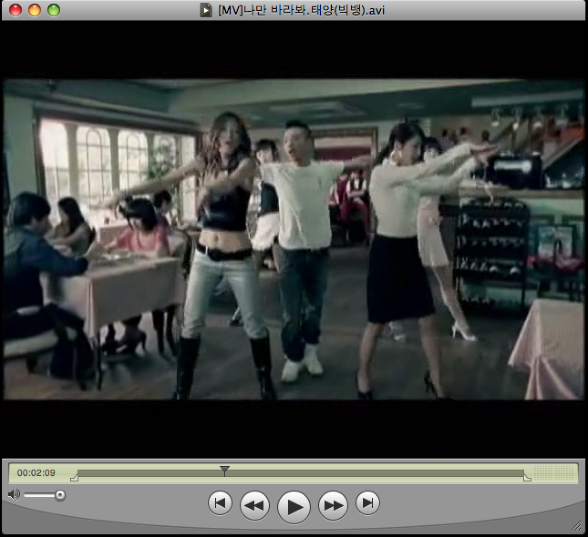Click the window title text with .avi filename
This screenshot has height=537, width=588.
coord(302,10)
